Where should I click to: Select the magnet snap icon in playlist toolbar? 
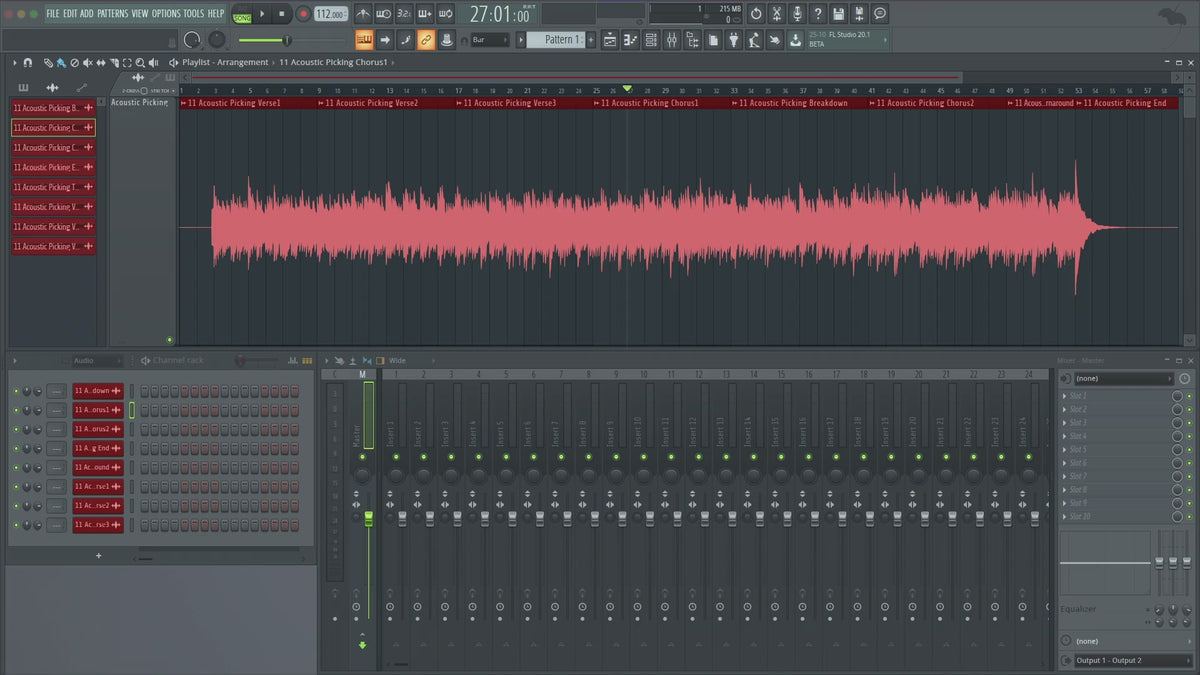28,62
